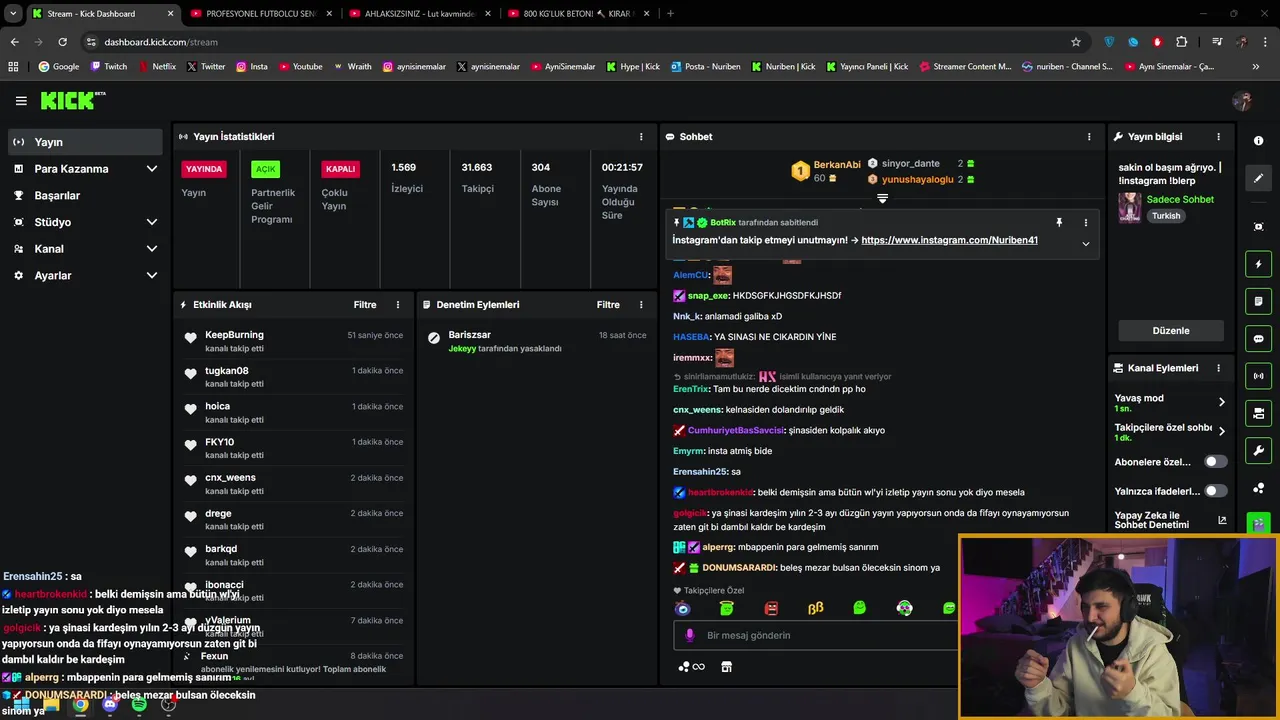Open Yayın İstatistikleri three-dot menu
The height and width of the screenshot is (720, 1280).
pos(641,137)
